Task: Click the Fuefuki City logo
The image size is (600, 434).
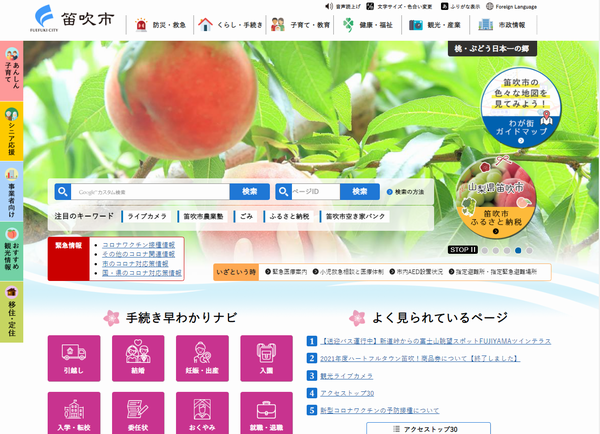Action: (73, 18)
